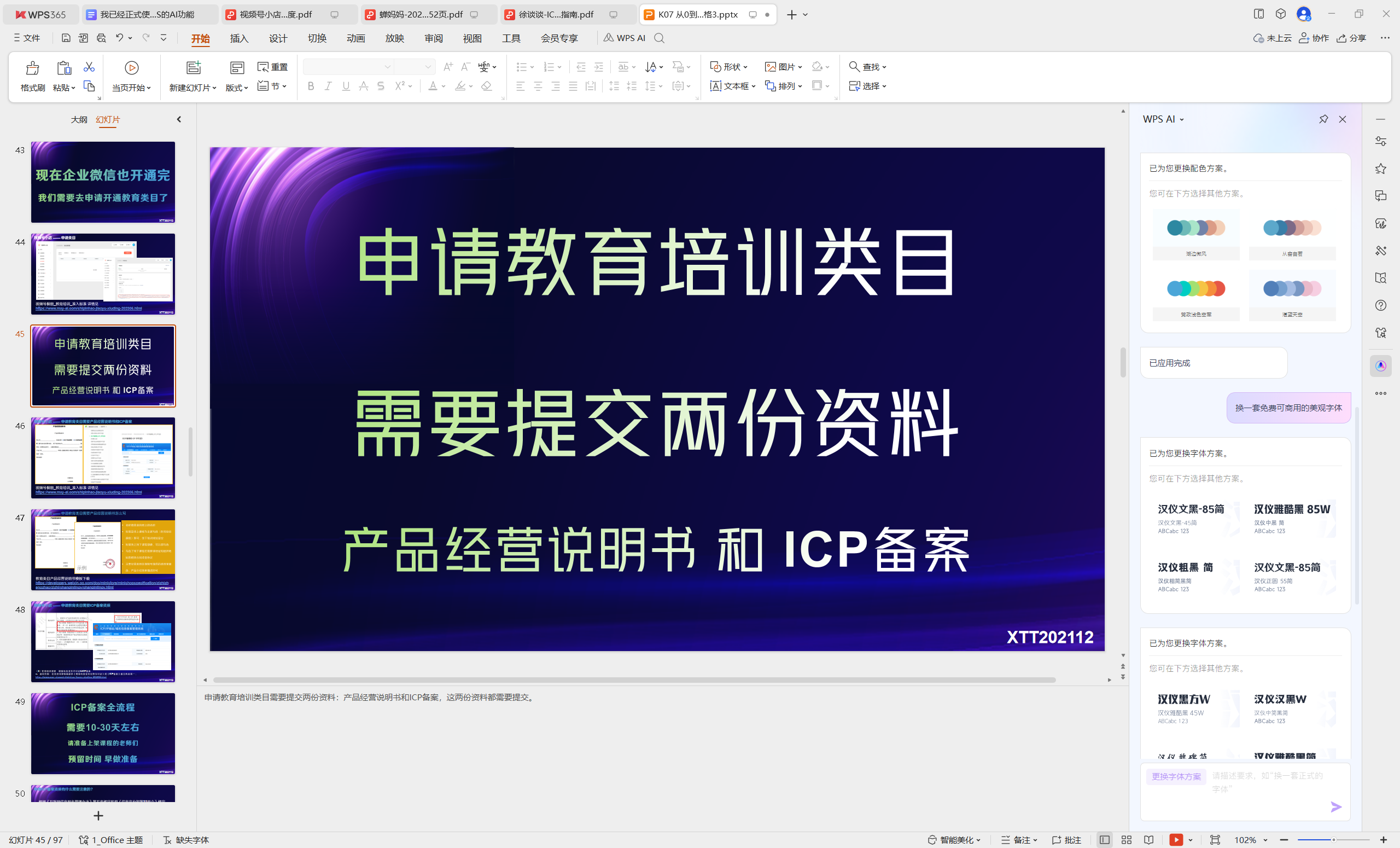The width and height of the screenshot is (1400, 848).
Task: Click the 更换字体方案 tag button
Action: click(1176, 776)
